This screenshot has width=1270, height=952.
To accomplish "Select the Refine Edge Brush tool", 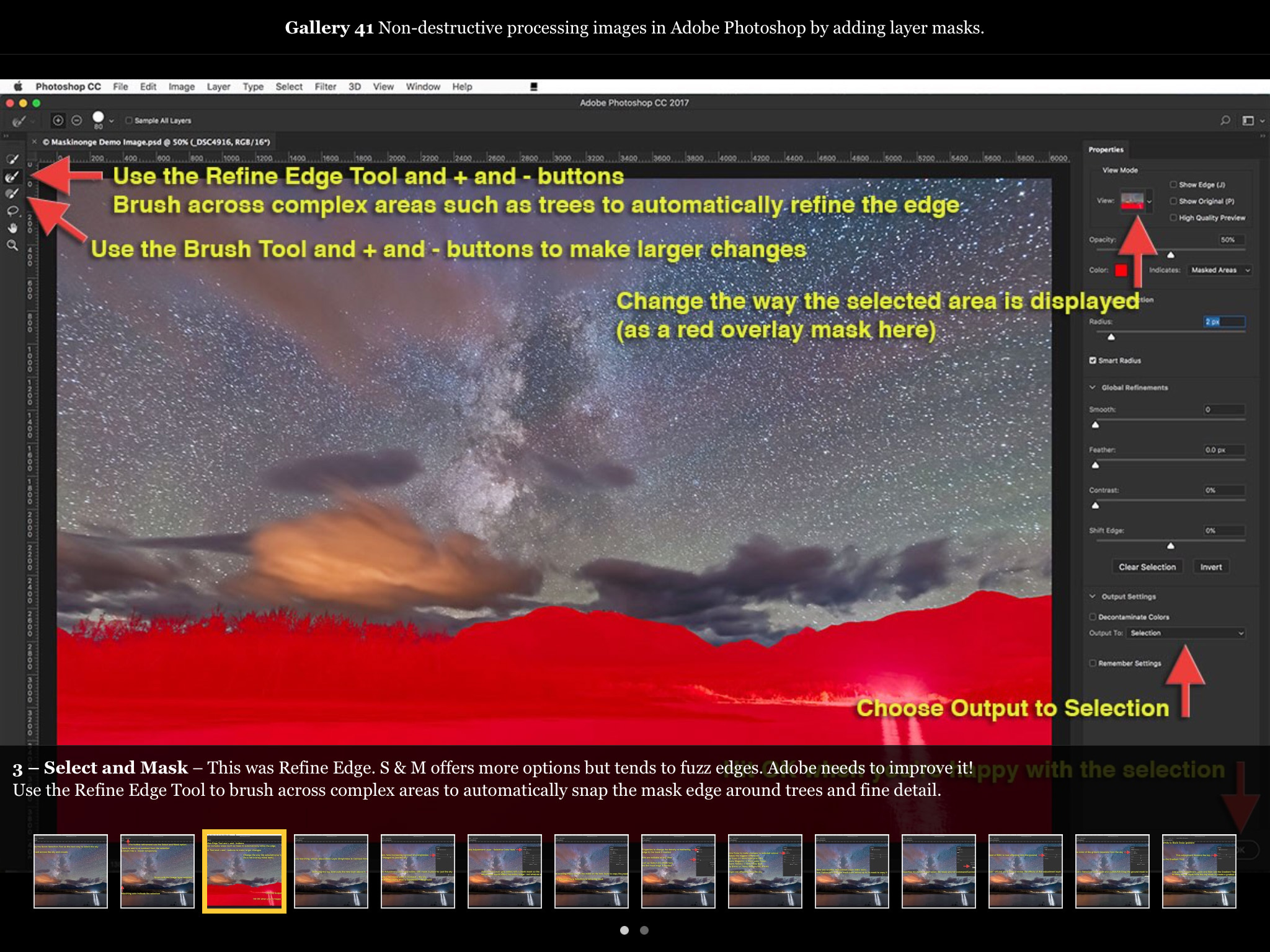I will pos(12,177).
